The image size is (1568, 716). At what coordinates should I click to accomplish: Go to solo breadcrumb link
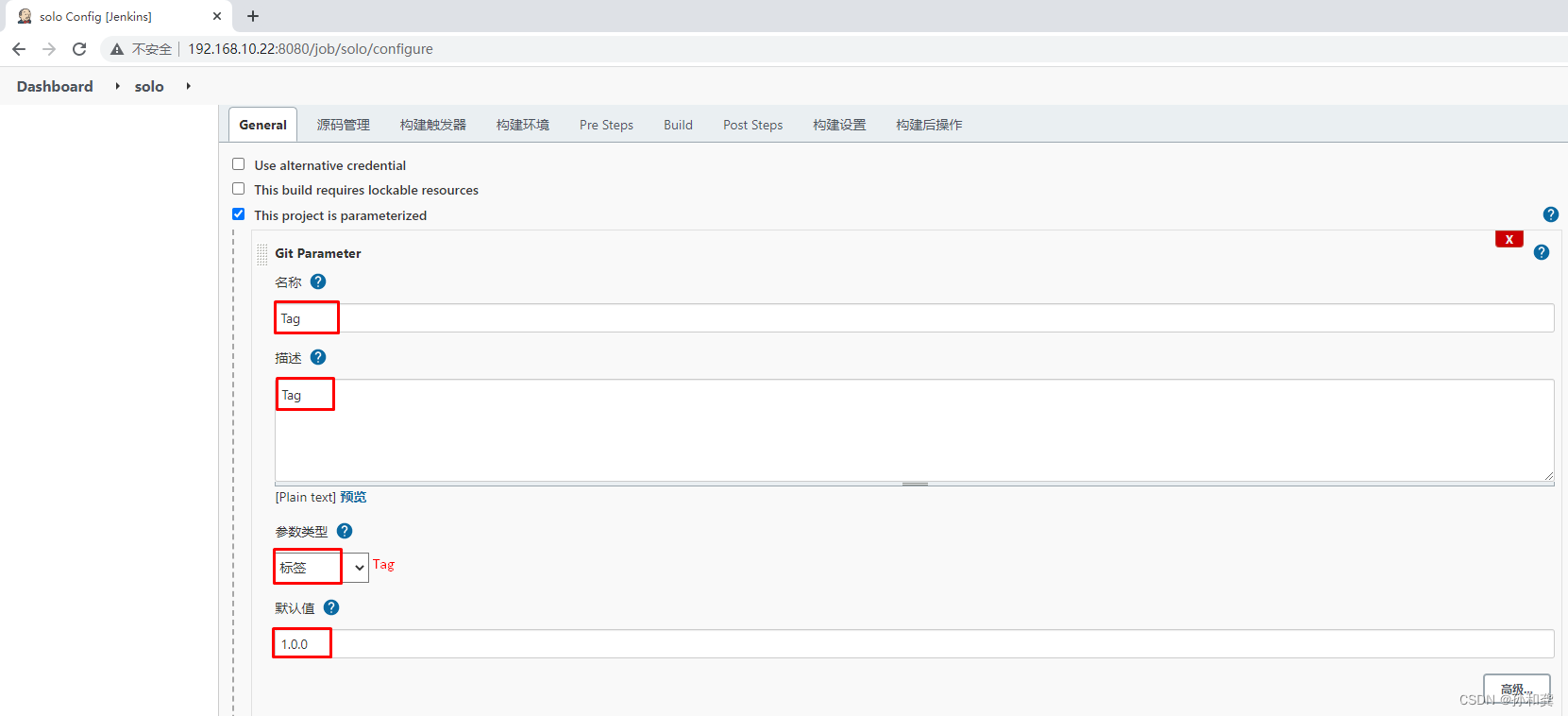point(149,86)
